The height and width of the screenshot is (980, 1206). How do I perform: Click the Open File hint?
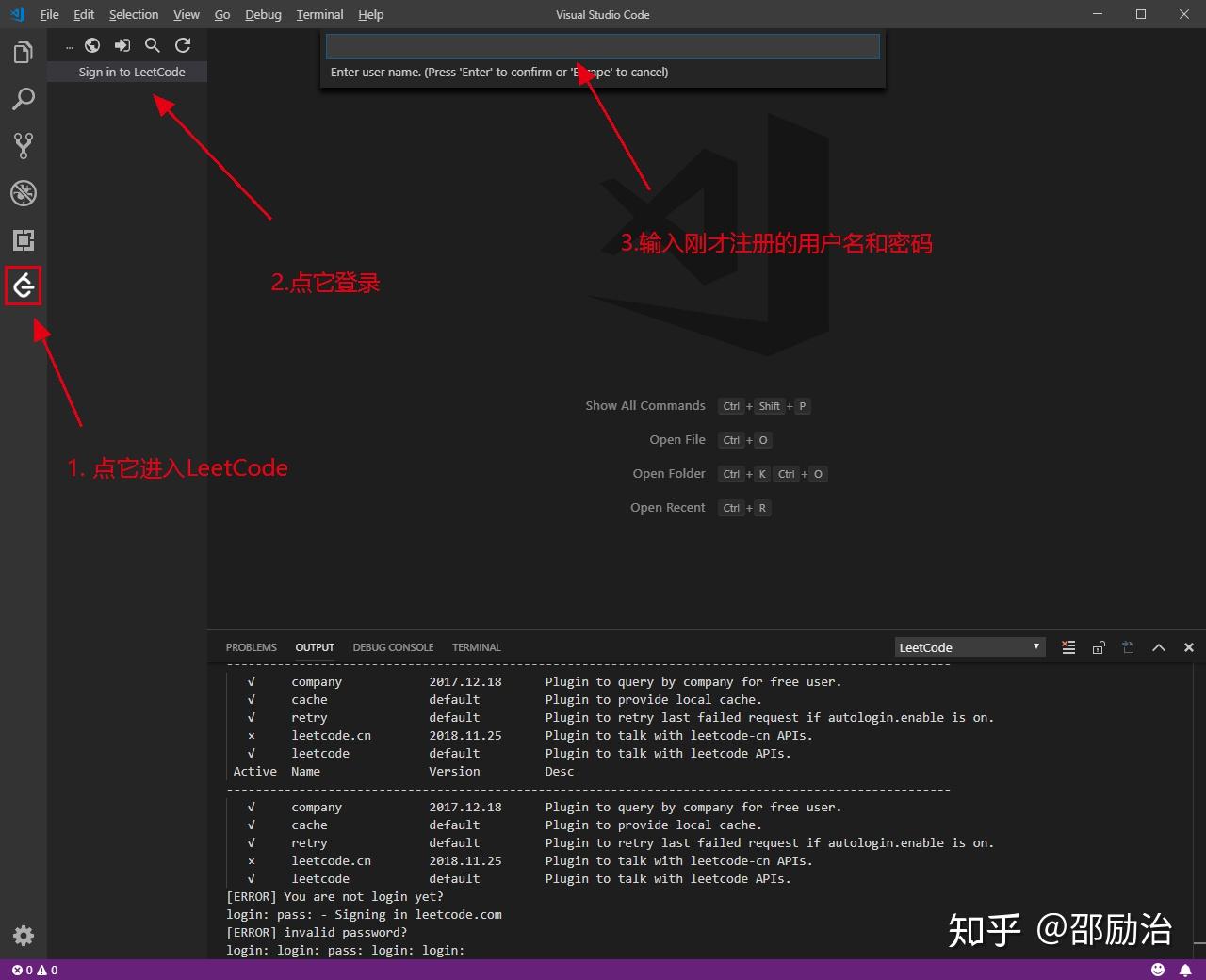(677, 439)
